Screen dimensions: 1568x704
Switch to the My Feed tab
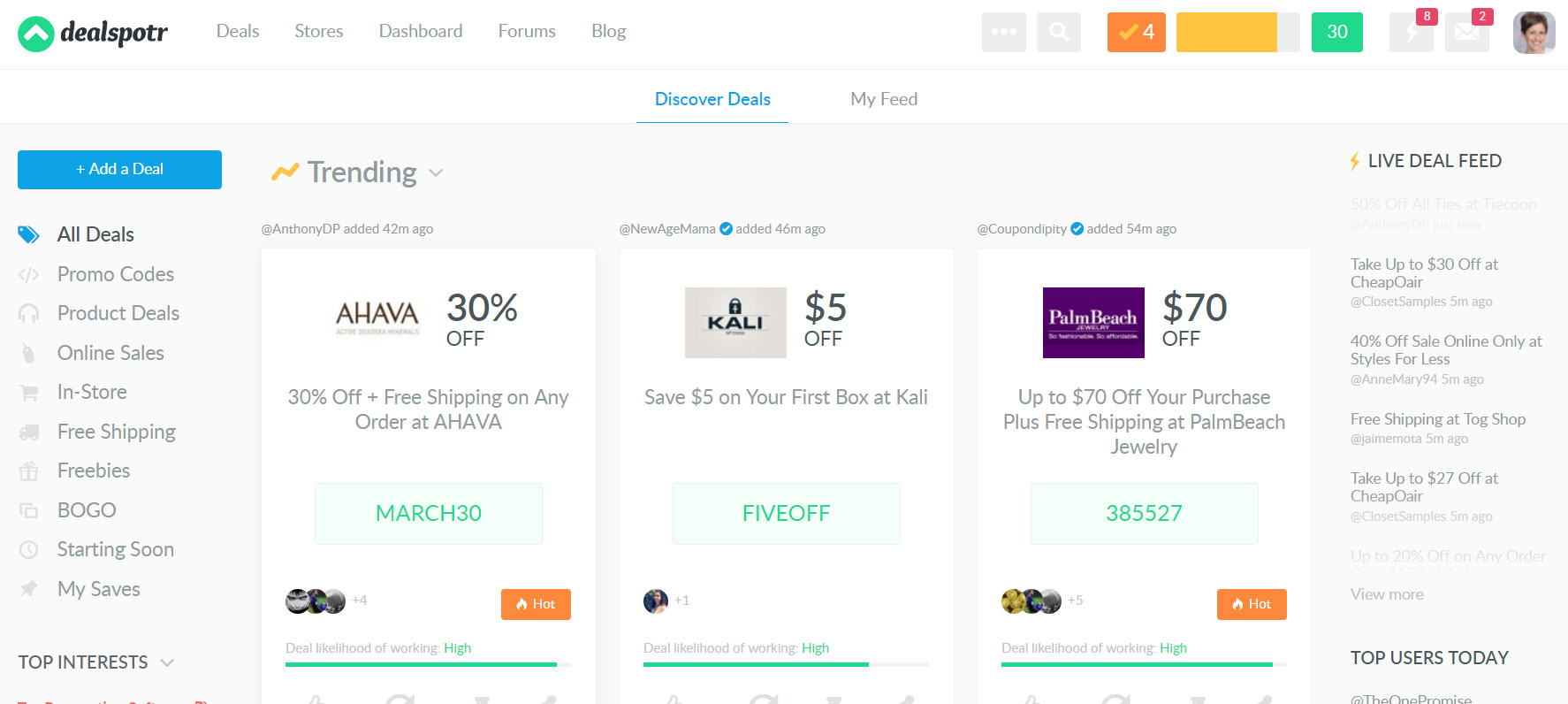click(x=884, y=99)
